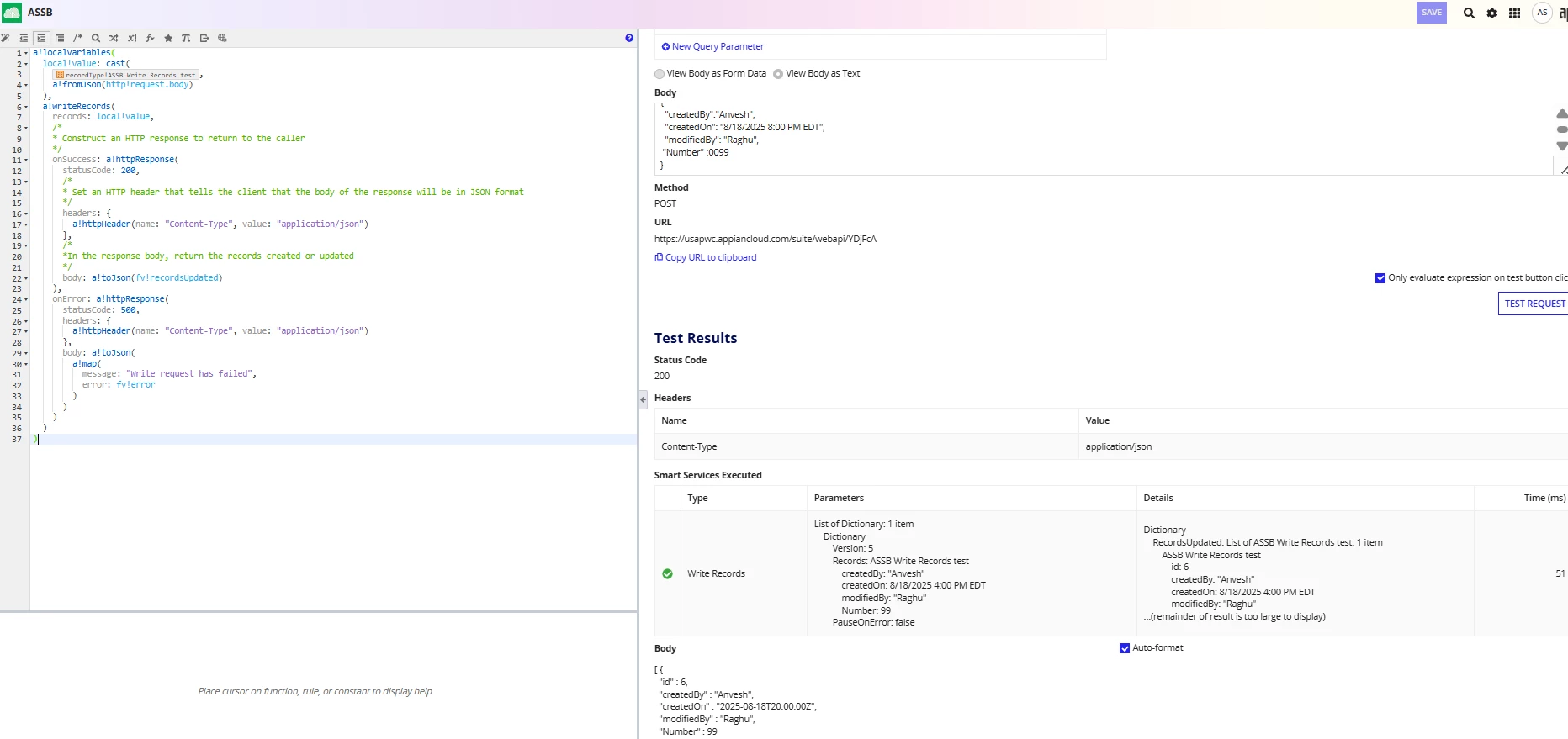Viewport: 1568px width, 739px height.
Task: Collapse the editor pane with arrow handle
Action: pyautogui.click(x=643, y=400)
